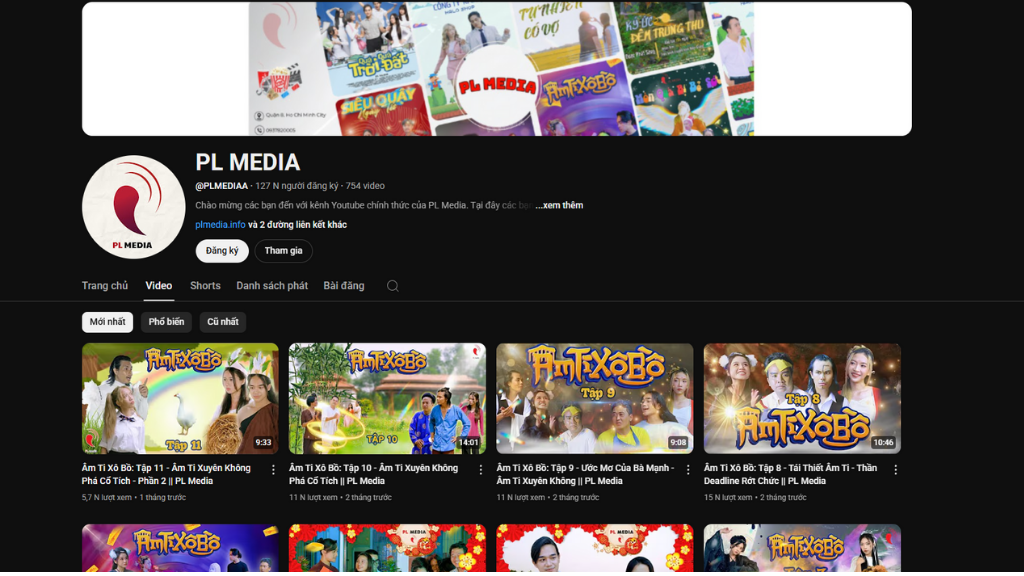
Task: Open options menu for Tập 9 video
Action: (x=688, y=470)
